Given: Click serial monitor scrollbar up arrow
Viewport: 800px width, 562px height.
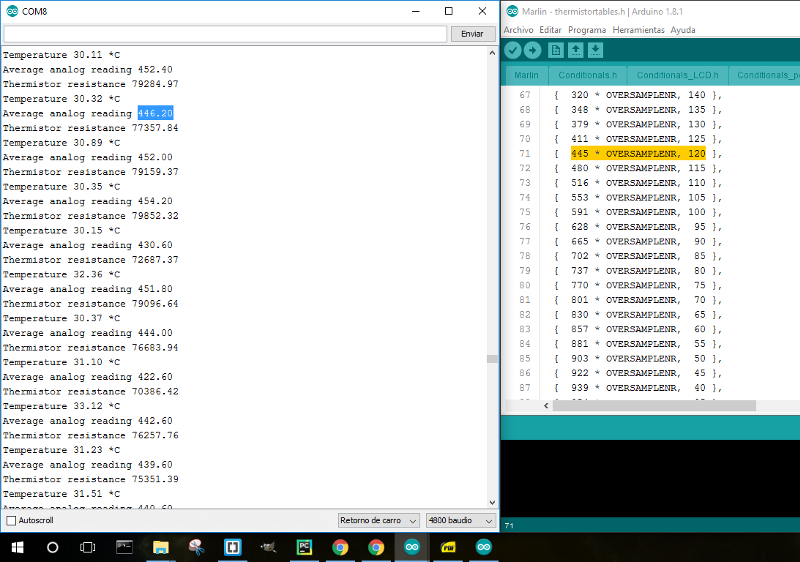Looking at the screenshot, I should point(492,53).
